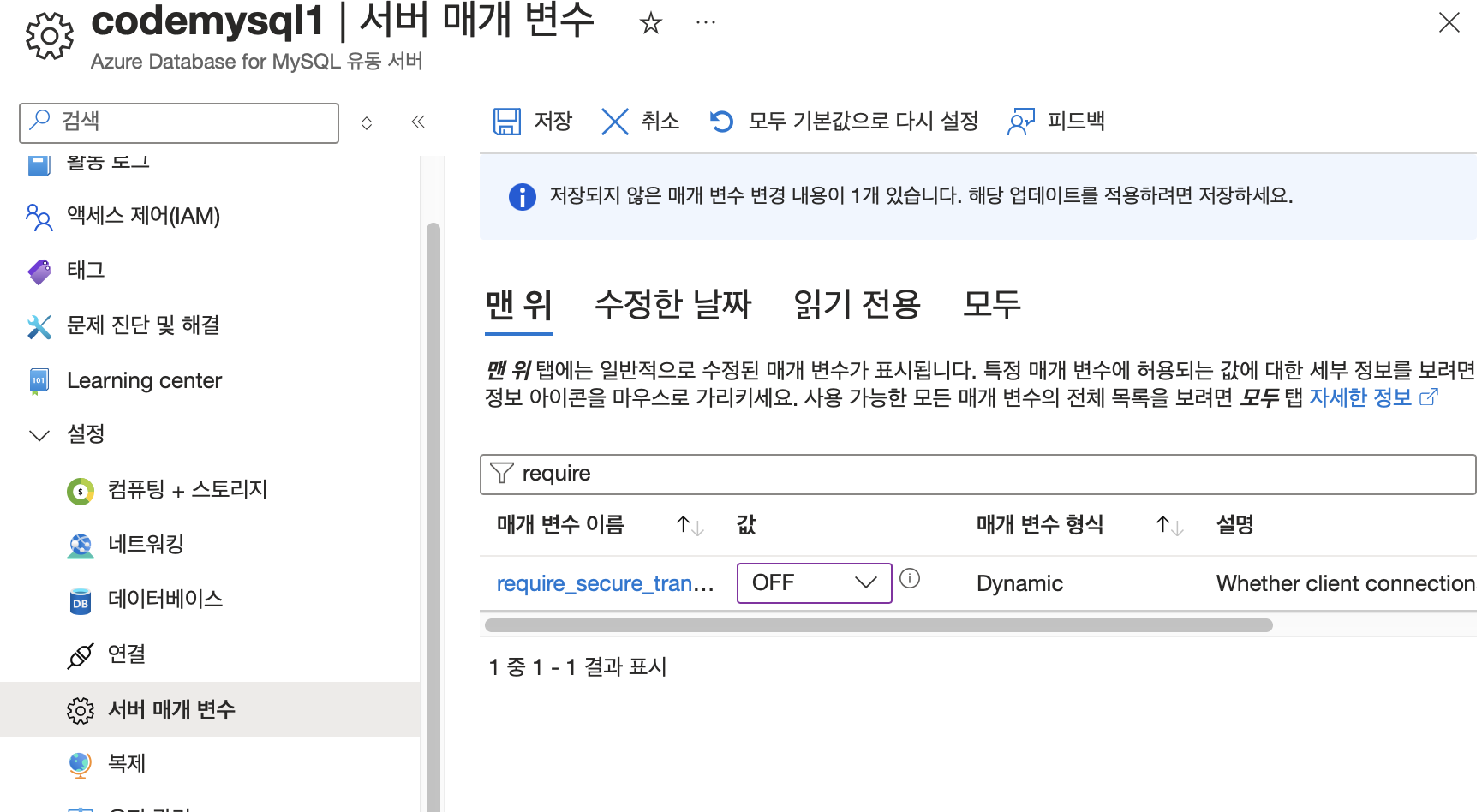
Task: Click the 액세스 제어(IAM) people icon
Action: click(x=39, y=217)
